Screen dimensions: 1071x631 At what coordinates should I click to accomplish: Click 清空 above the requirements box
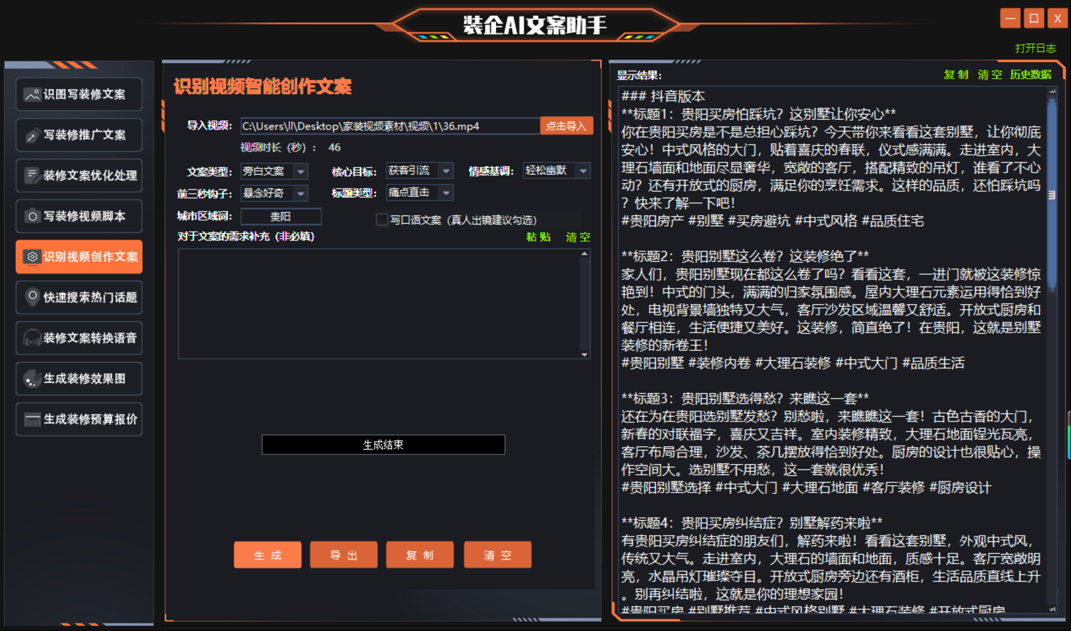578,237
